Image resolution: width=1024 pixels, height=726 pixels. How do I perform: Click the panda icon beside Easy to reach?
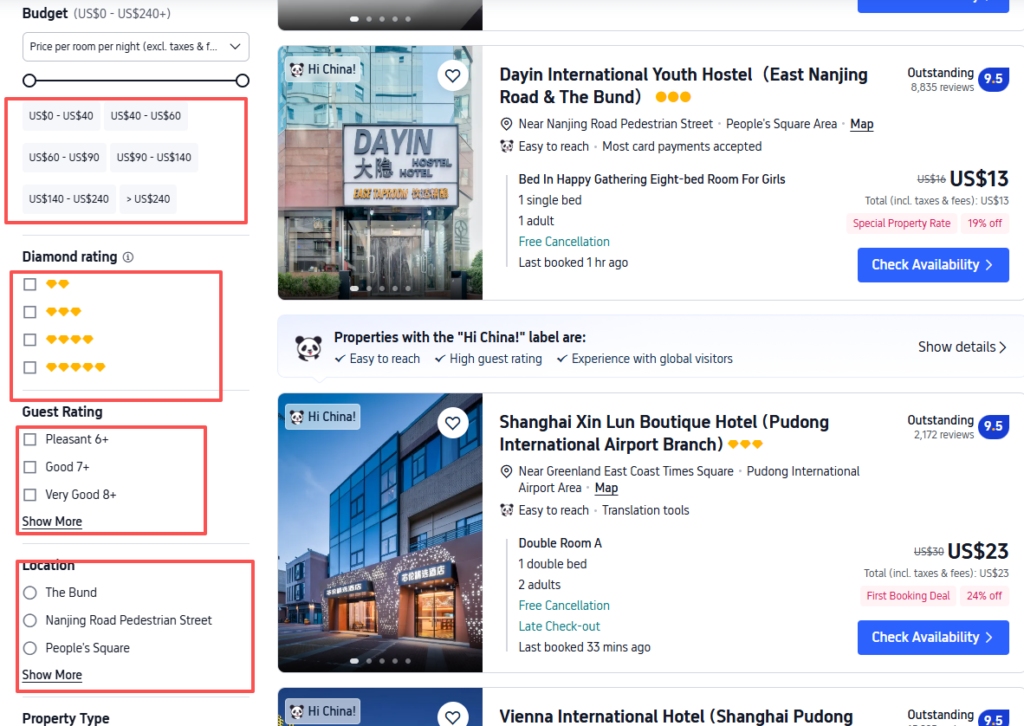[507, 146]
